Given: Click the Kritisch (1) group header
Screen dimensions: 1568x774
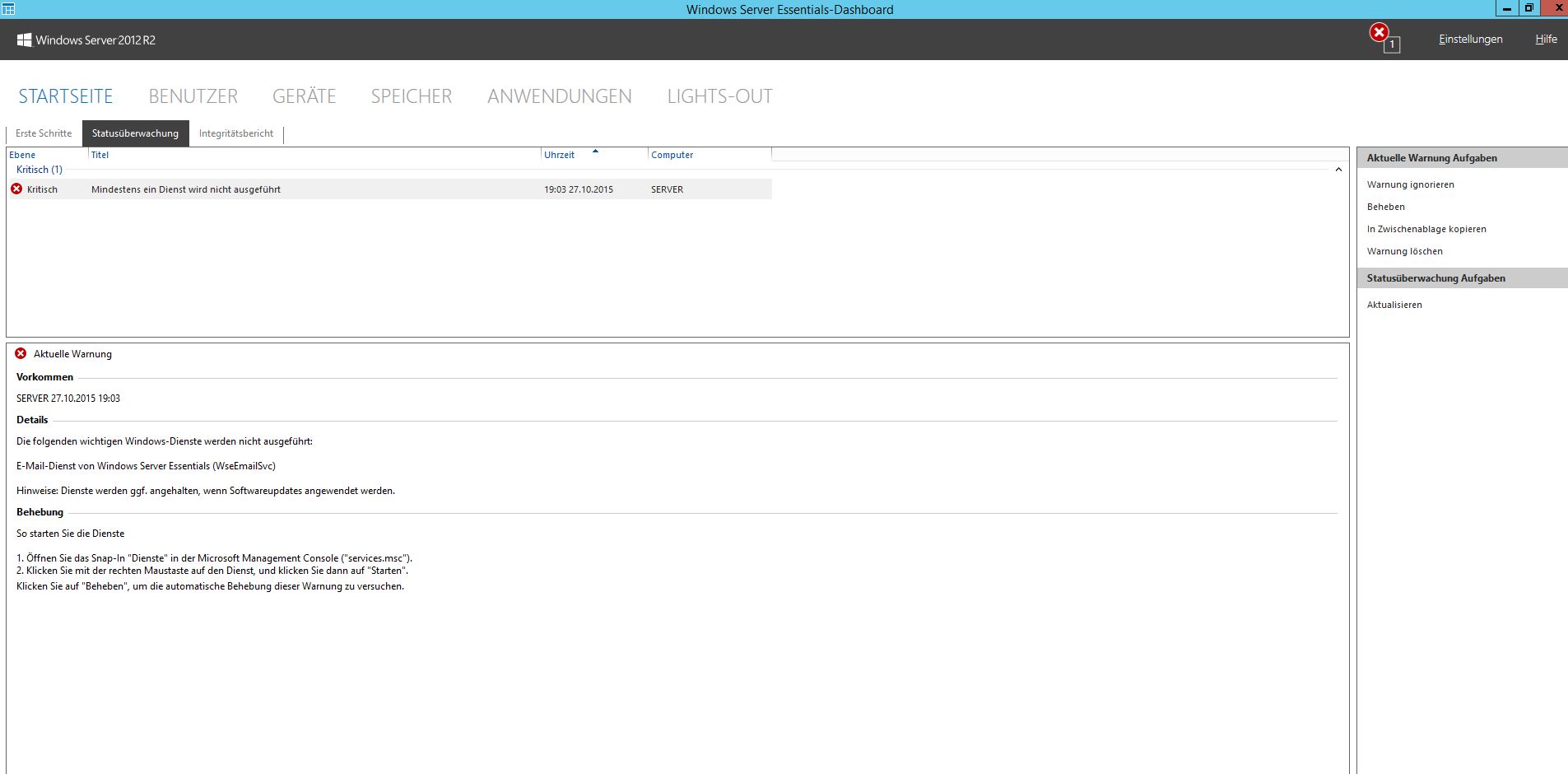Looking at the screenshot, I should tap(40, 170).
